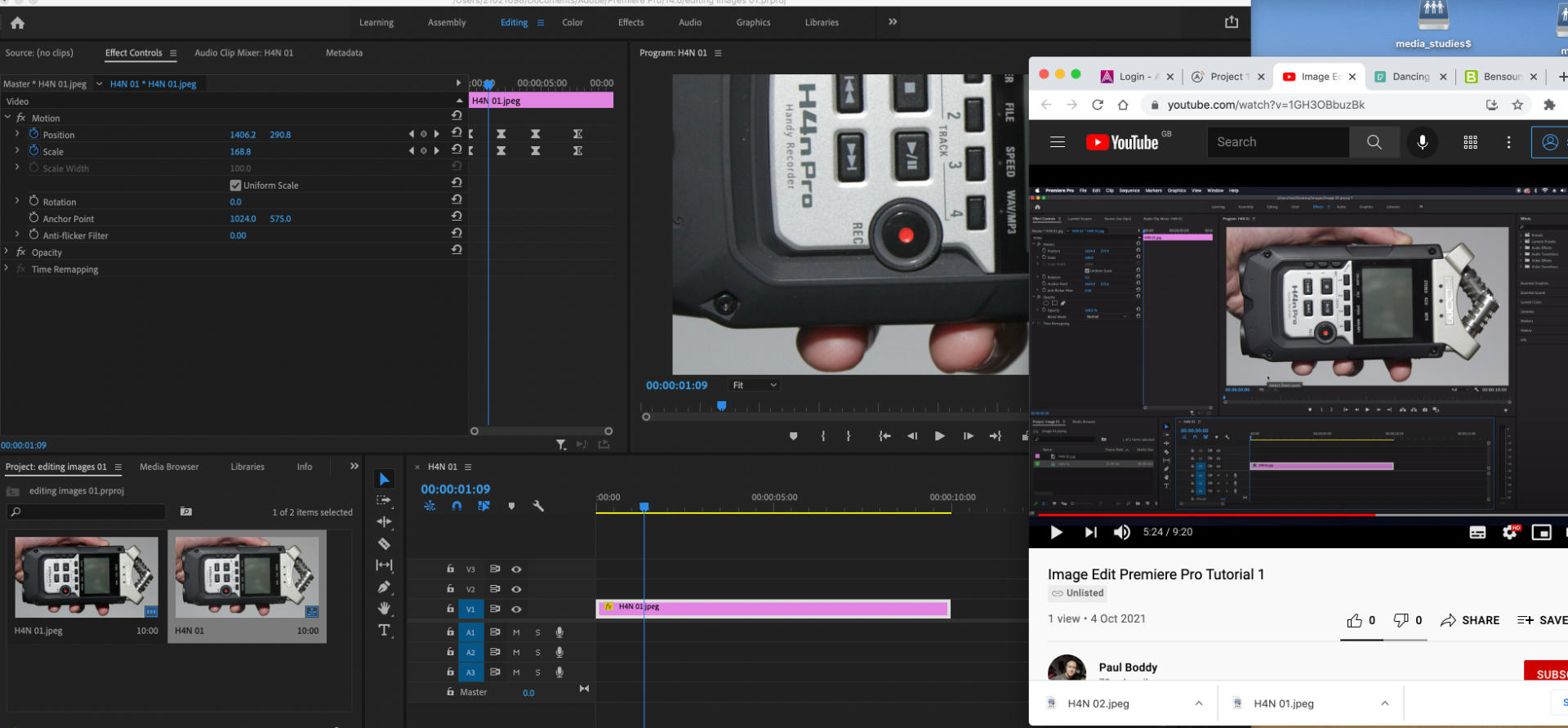The image size is (1568, 728).
Task: Click the Position X value 1406.2
Action: [243, 135]
